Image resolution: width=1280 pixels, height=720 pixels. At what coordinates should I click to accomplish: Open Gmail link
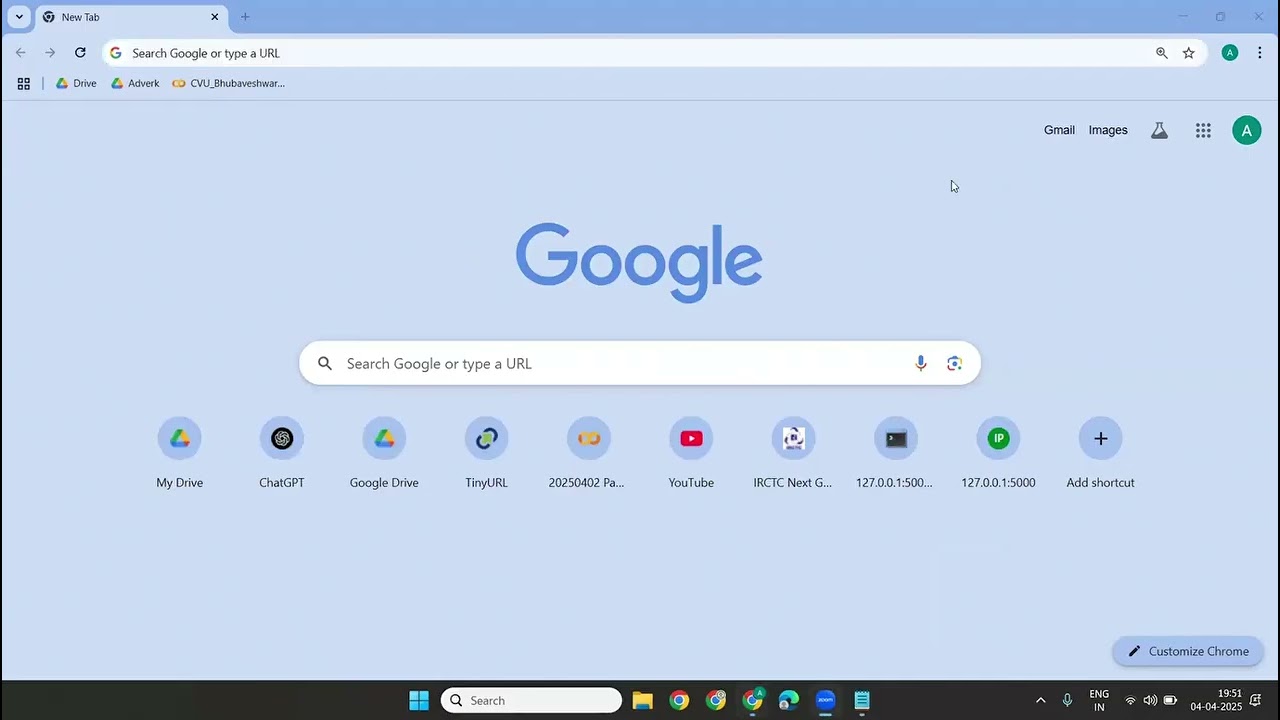(1059, 130)
